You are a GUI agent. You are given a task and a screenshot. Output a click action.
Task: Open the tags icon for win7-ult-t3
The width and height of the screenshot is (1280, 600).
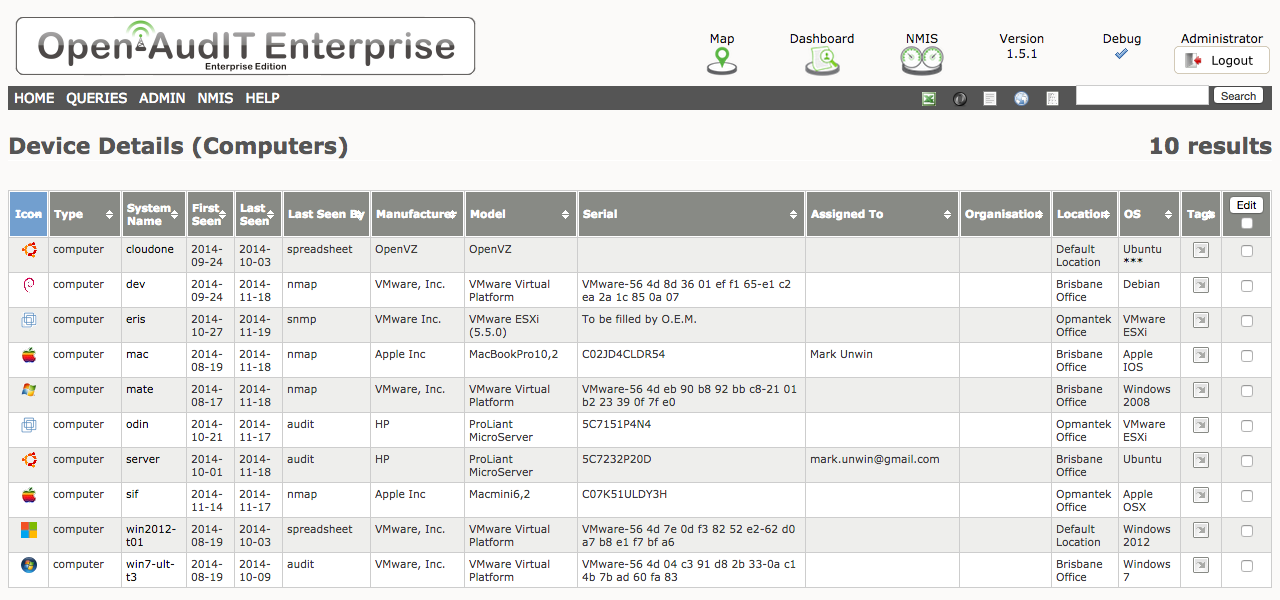coord(1201,565)
